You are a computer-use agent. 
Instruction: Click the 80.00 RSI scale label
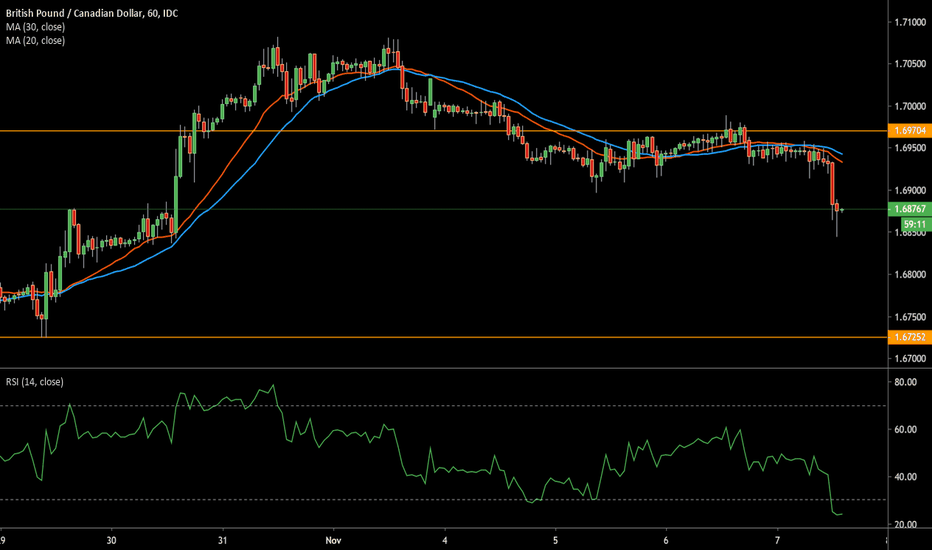(x=906, y=382)
